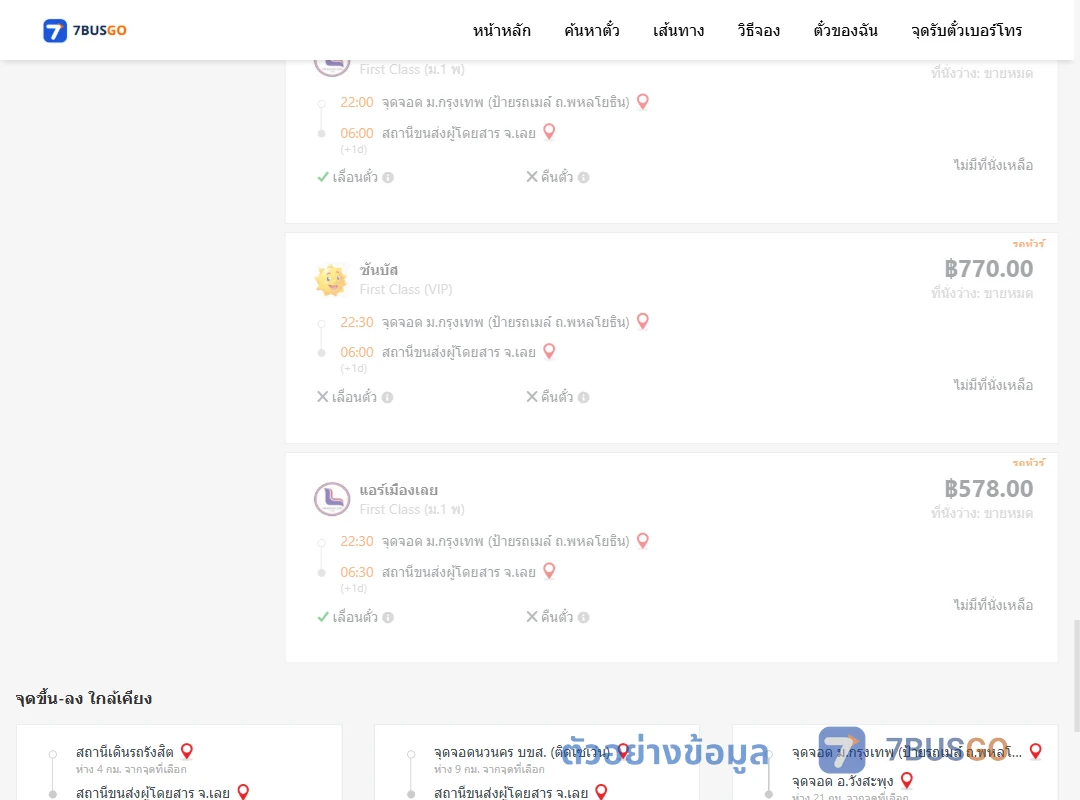Screen dimensions: 1080x800
Task: Click info icon next to เลื่อนตั๋ว on ซันบัส card
Action: click(x=388, y=398)
